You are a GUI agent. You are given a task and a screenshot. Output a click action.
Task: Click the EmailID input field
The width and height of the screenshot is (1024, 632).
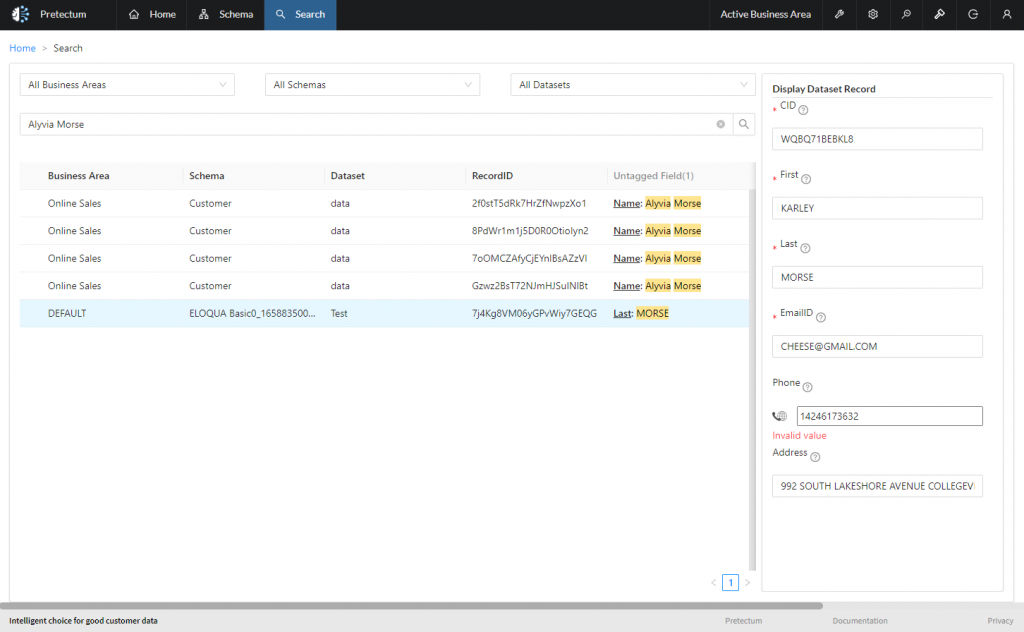coord(877,347)
